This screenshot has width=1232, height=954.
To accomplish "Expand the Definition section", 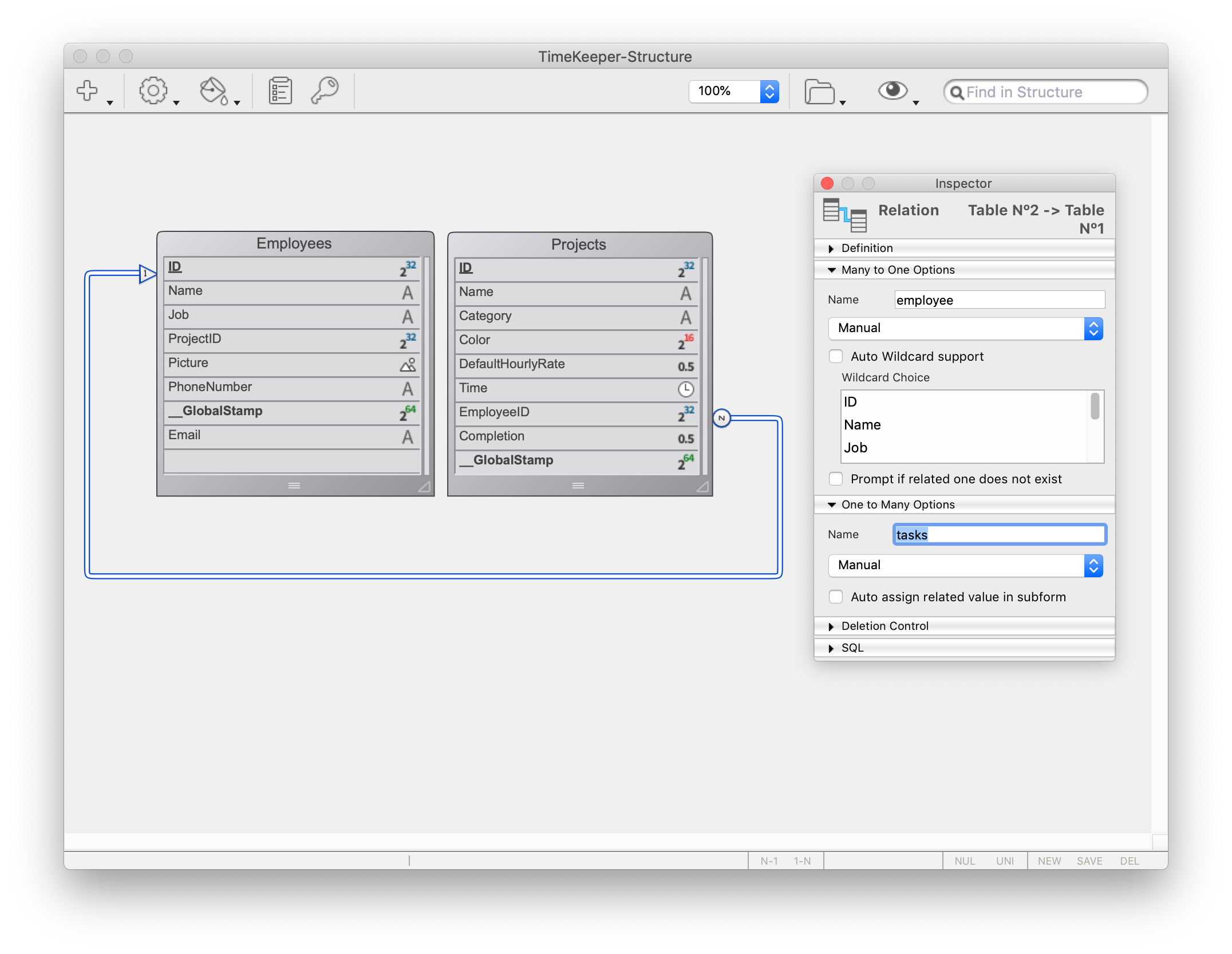I will pyautogui.click(x=832, y=247).
